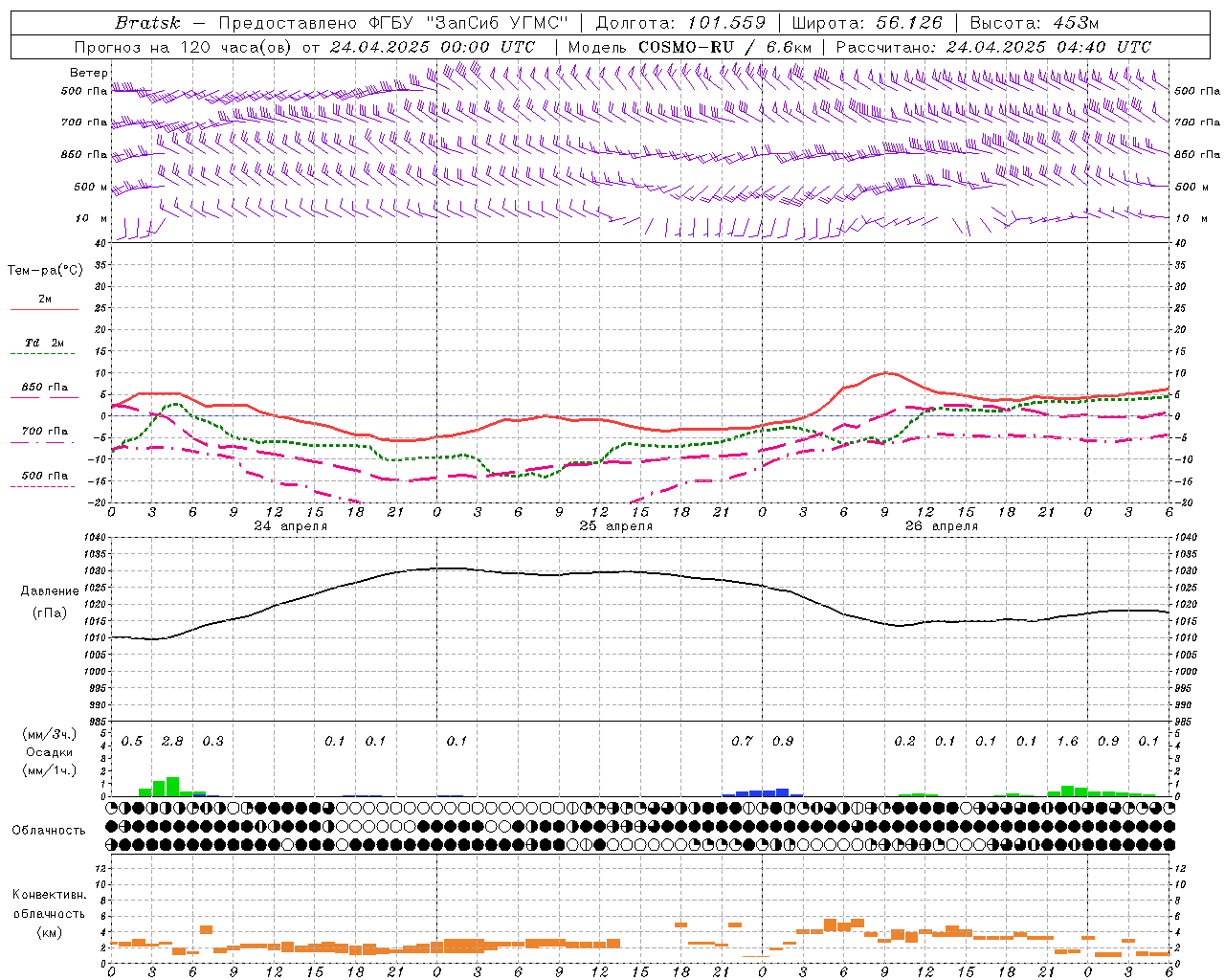
Task: Select the Долгота: 101.559 value
Action: 680,23
